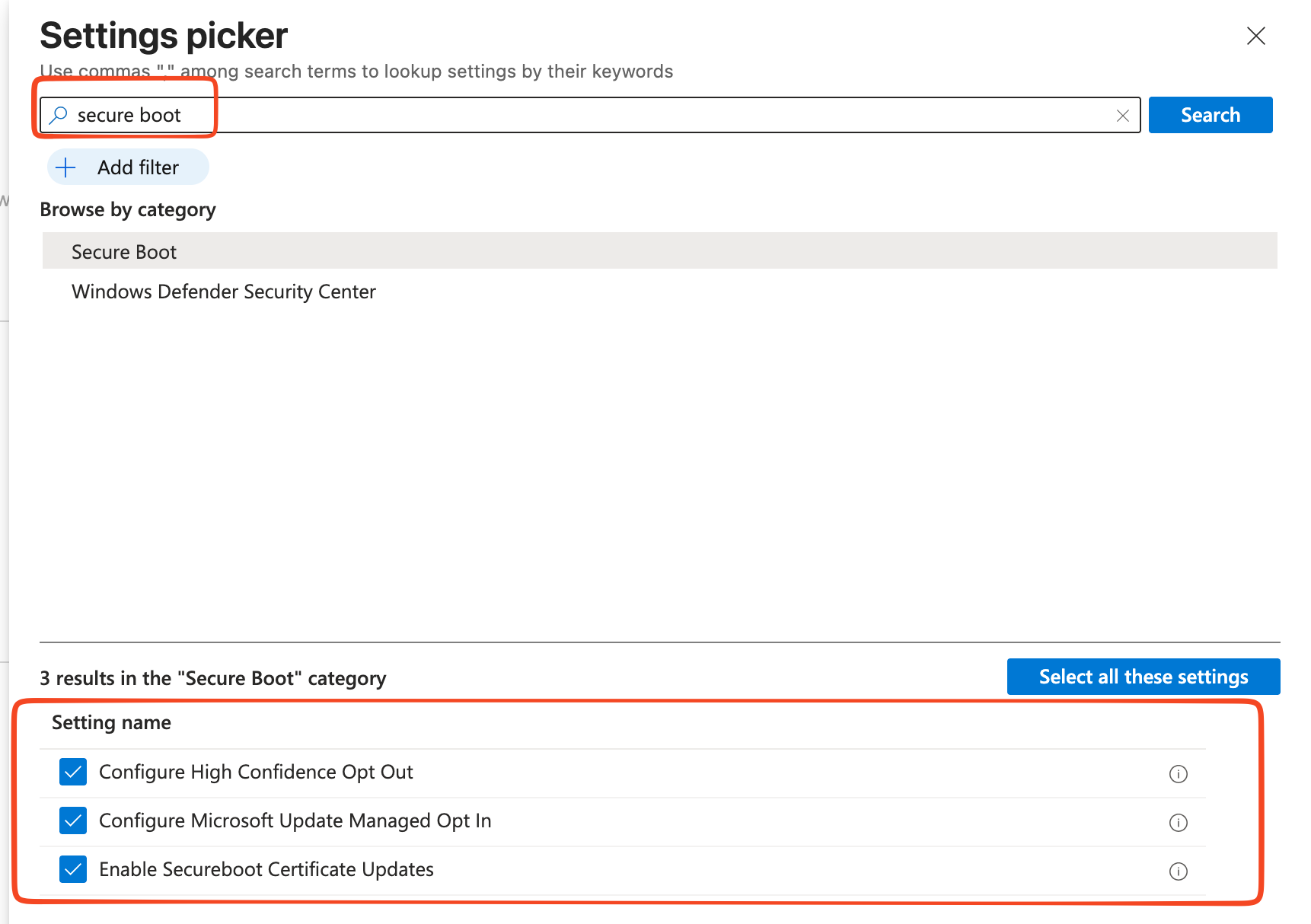1311x924 pixels.
Task: Uncheck Configure High Confidence Opt Out
Action: tap(72, 772)
